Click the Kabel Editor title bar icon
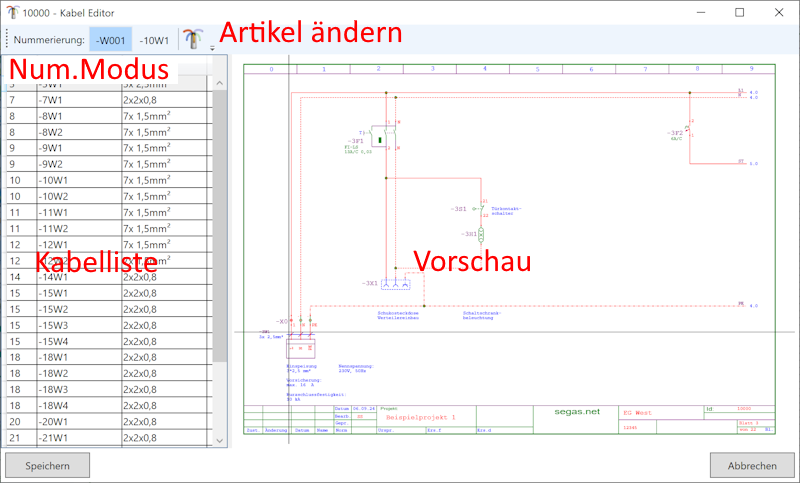800x483 pixels. coord(14,12)
